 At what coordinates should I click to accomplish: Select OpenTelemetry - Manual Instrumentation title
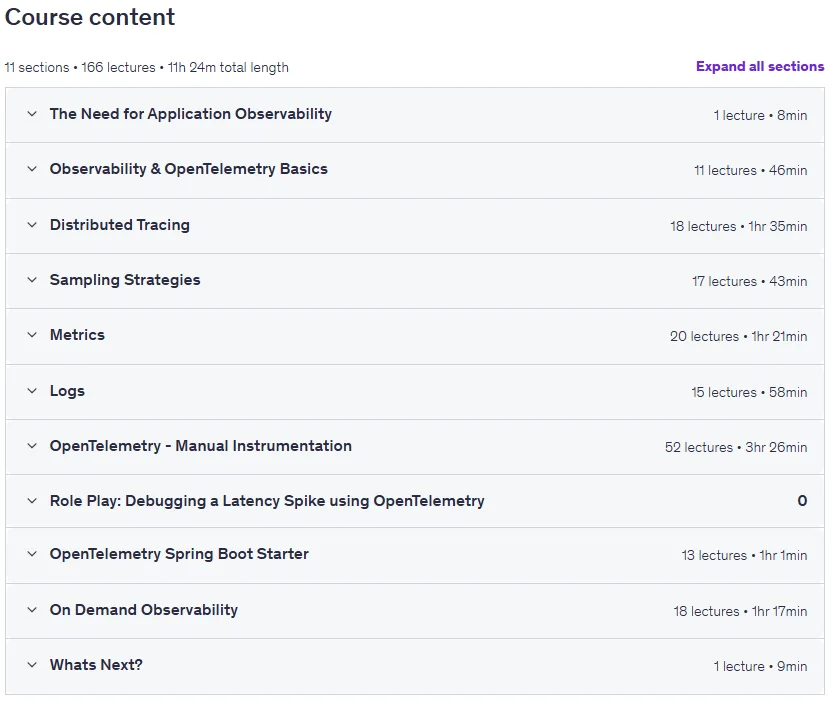click(x=201, y=446)
